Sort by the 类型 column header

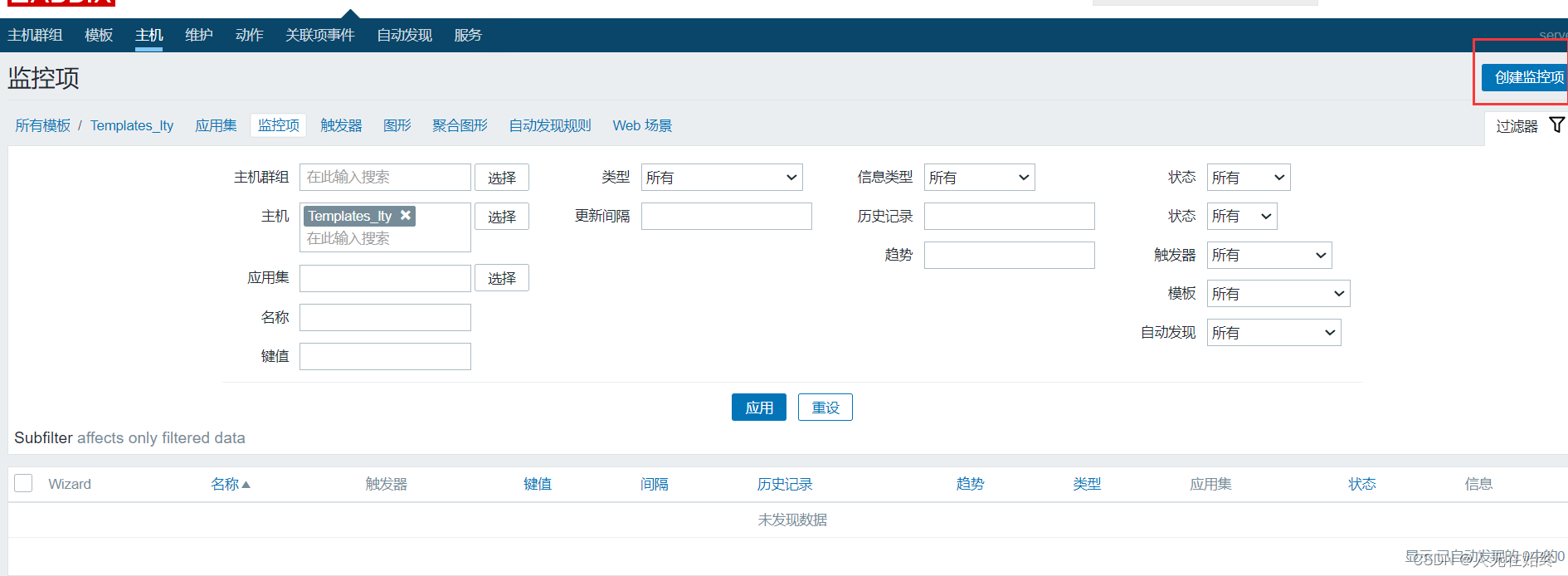(1087, 484)
